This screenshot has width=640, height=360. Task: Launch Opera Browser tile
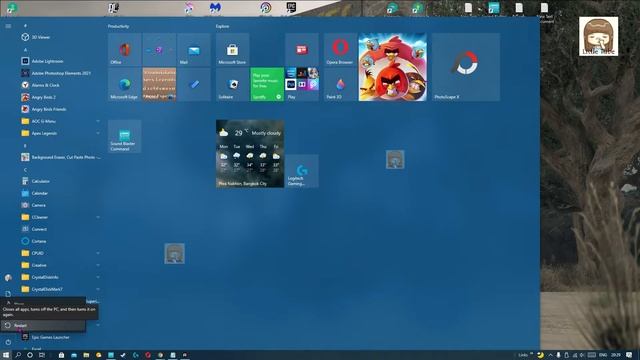(340, 49)
